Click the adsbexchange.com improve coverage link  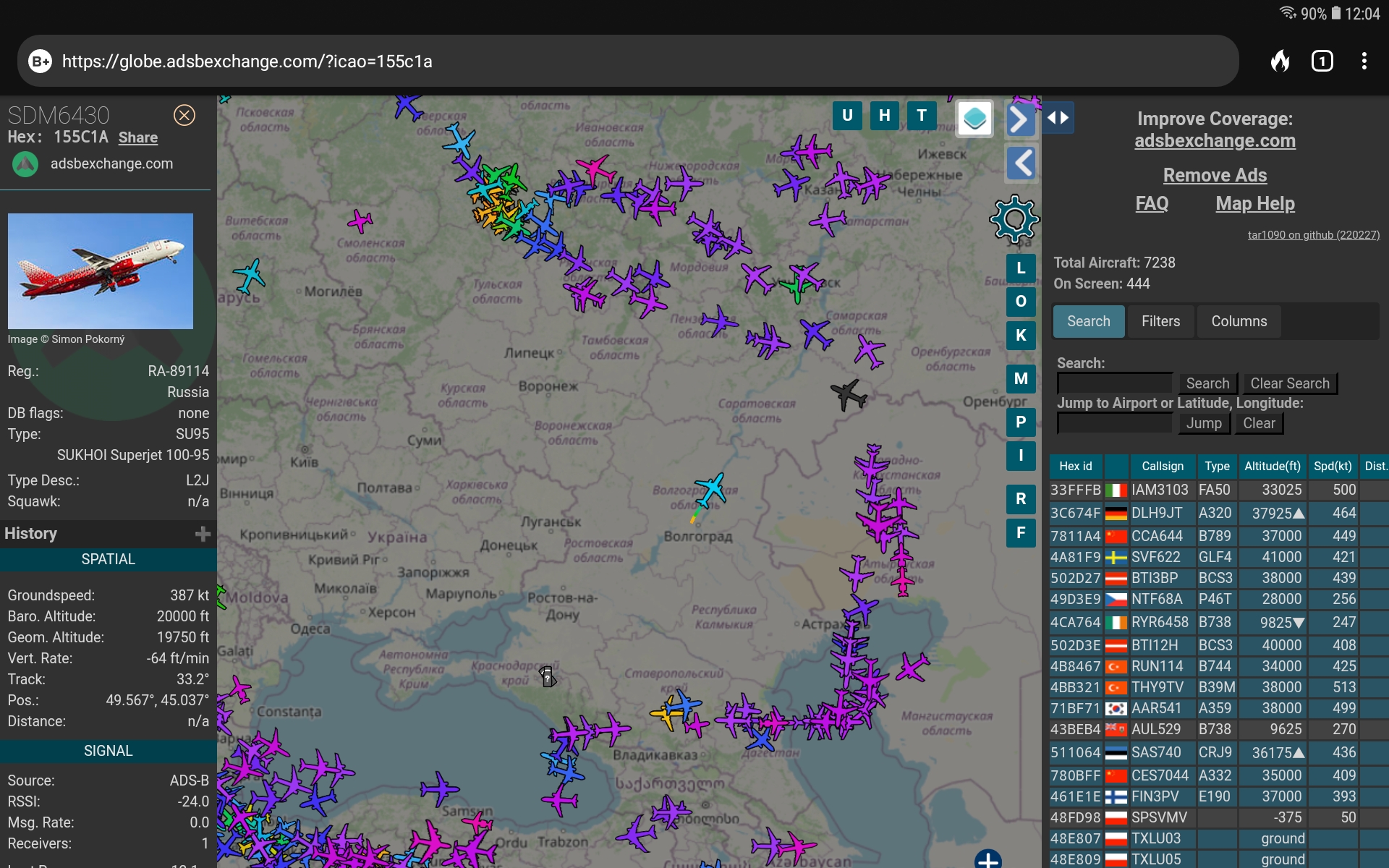tap(1214, 140)
